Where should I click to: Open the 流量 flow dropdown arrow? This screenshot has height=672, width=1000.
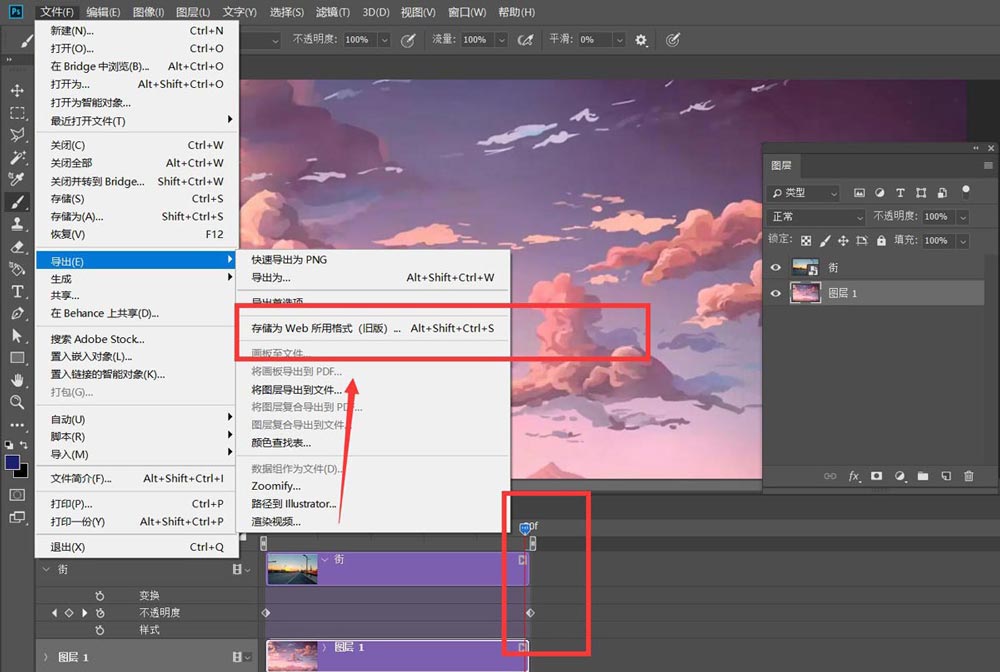[501, 40]
